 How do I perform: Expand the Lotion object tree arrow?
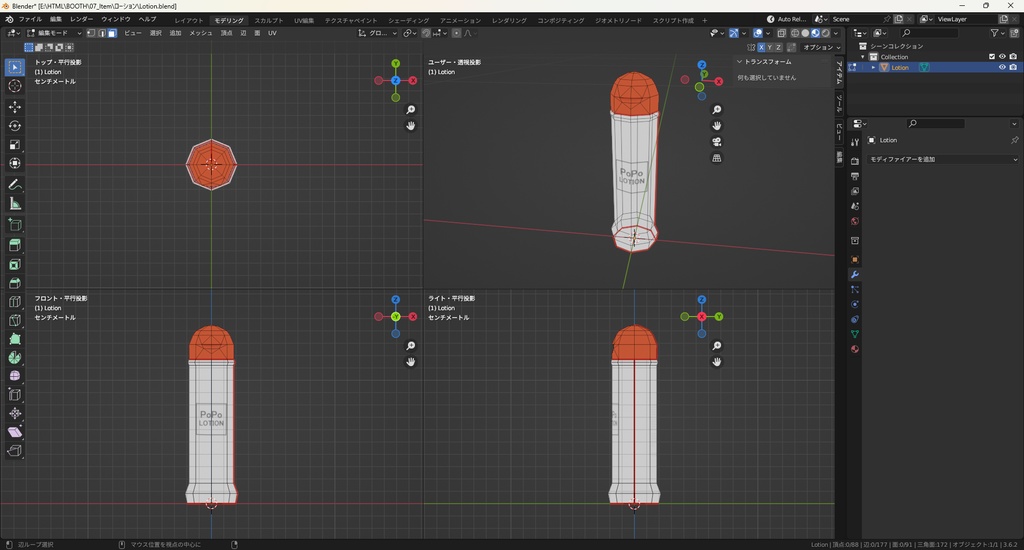(x=873, y=67)
